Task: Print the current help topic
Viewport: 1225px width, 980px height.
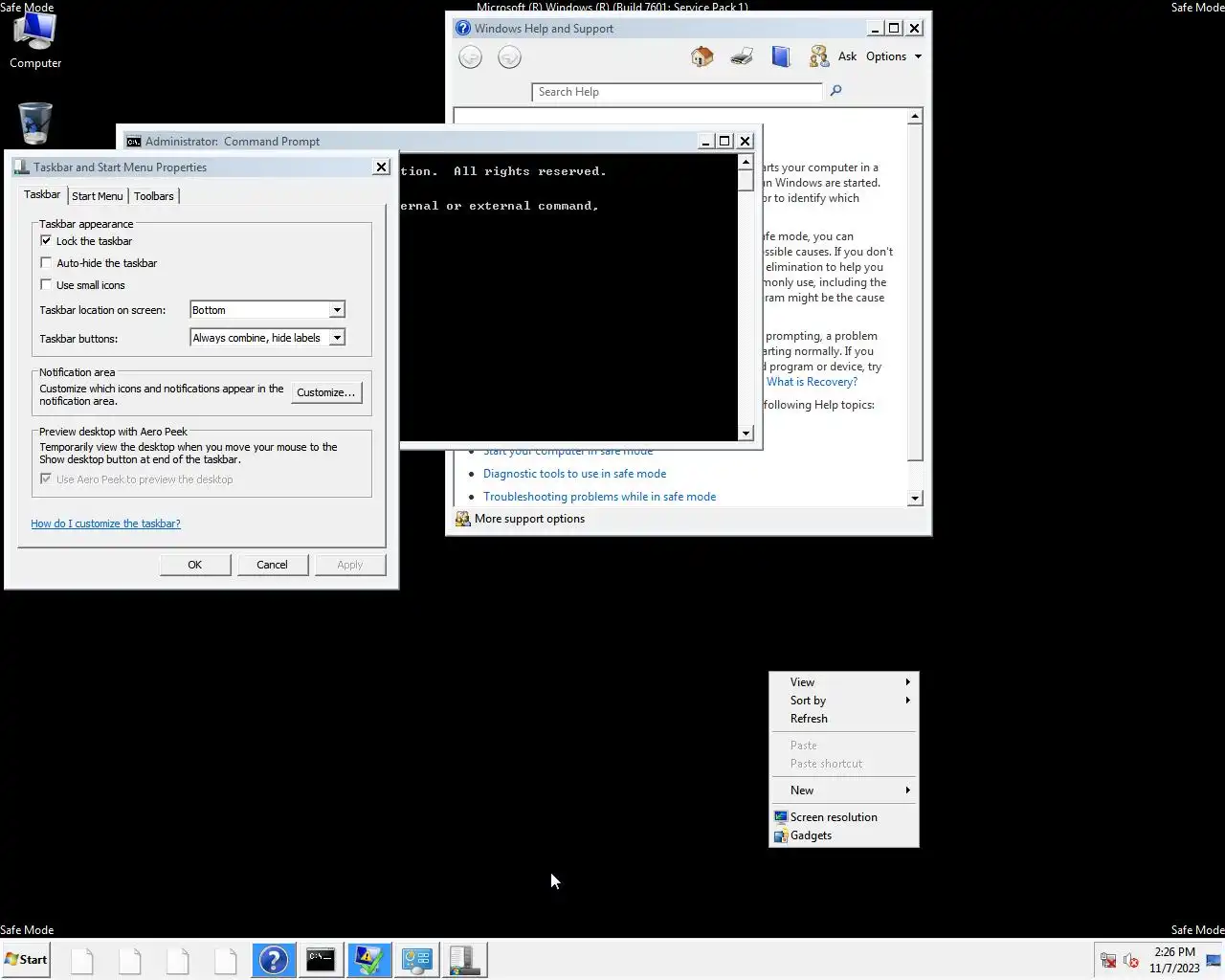Action: pyautogui.click(x=742, y=56)
